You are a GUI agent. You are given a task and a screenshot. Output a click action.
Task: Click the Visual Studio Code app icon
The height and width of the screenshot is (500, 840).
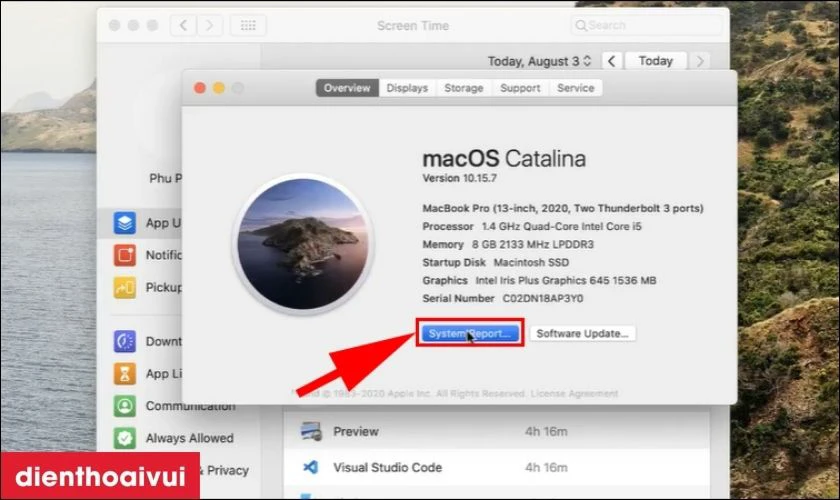point(311,467)
